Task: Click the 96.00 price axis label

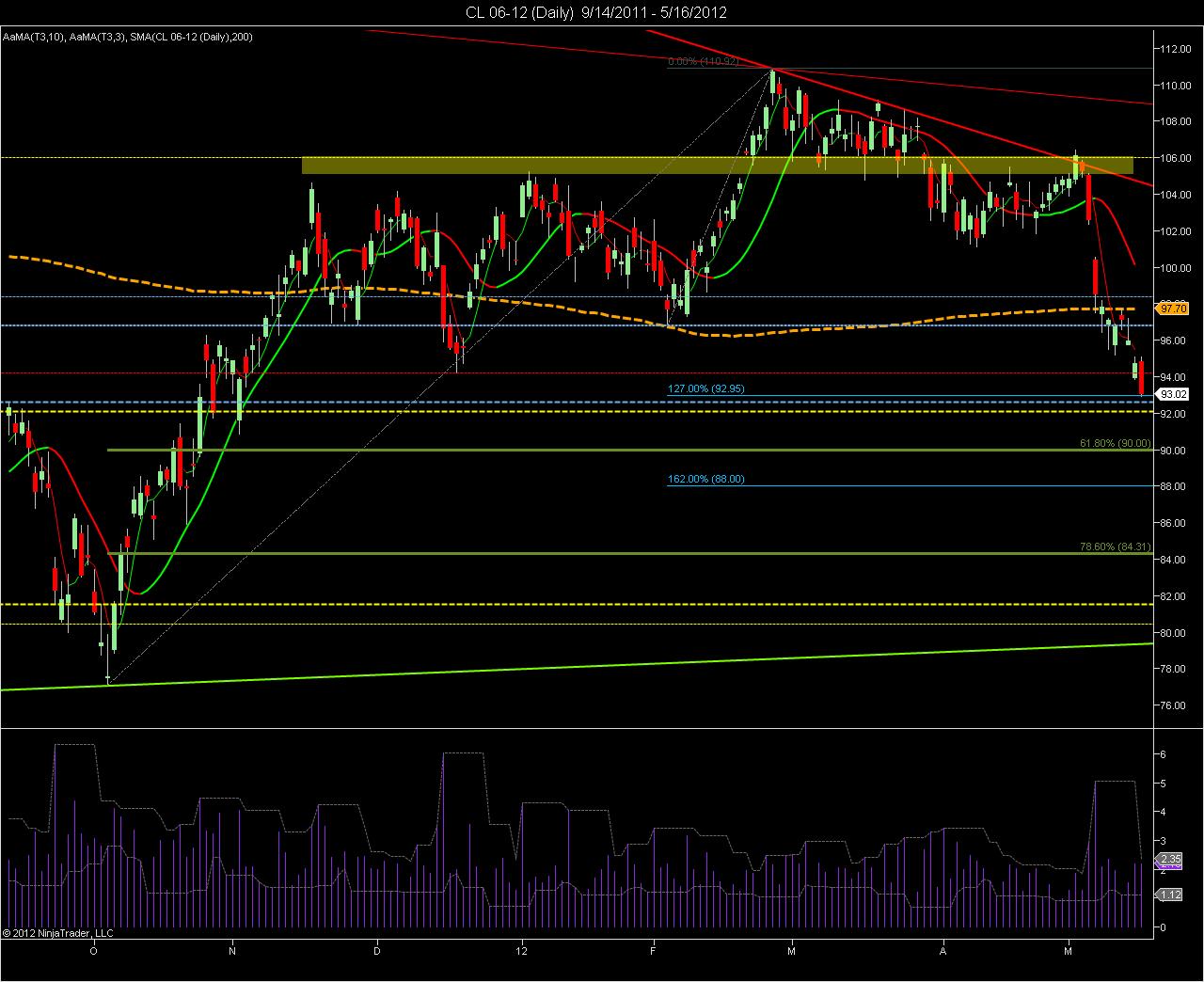Action: click(1174, 341)
